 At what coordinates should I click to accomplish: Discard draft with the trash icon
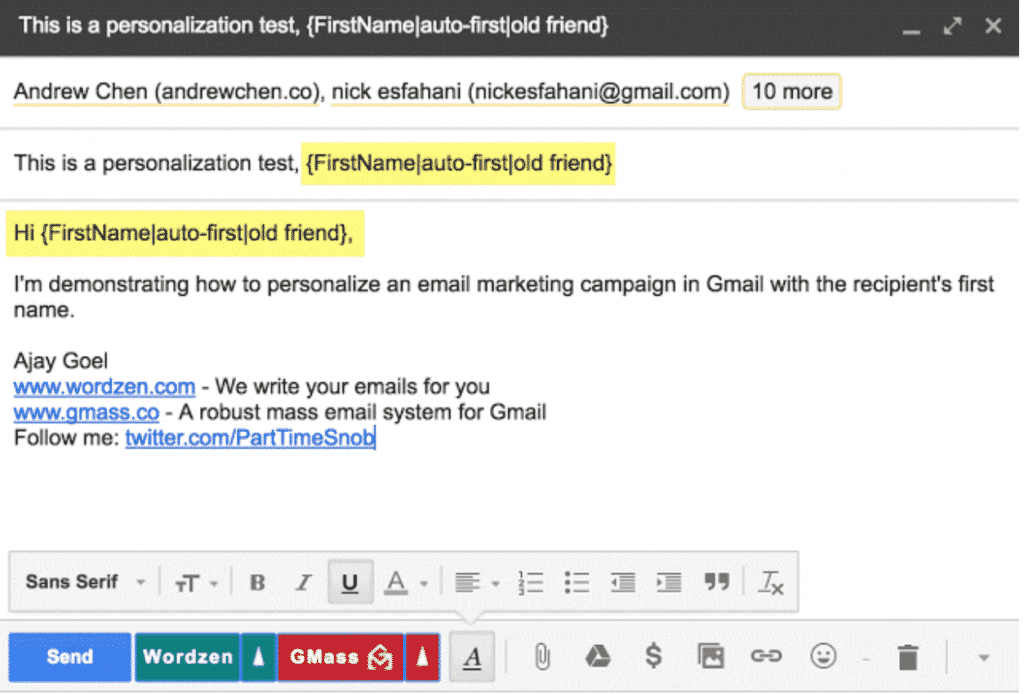pos(907,657)
